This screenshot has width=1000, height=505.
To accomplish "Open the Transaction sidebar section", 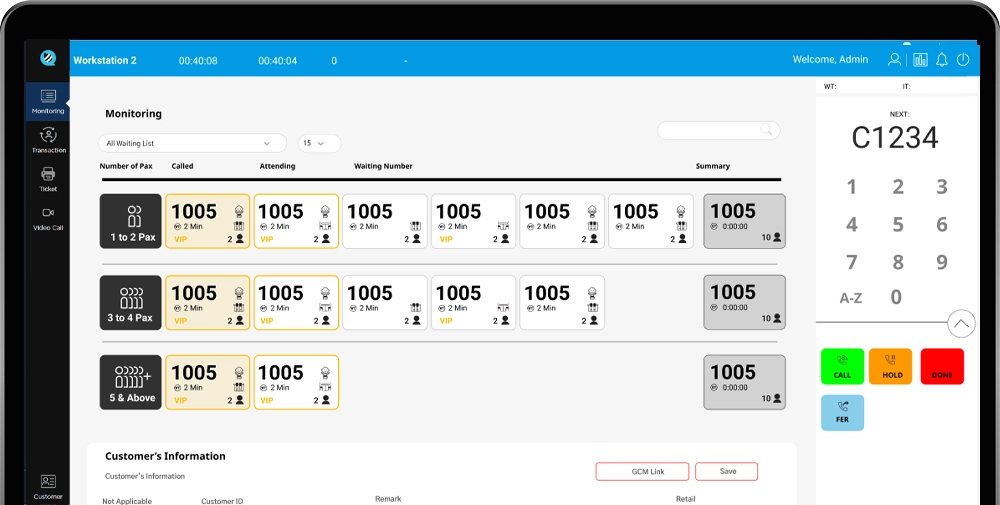I will point(48,140).
